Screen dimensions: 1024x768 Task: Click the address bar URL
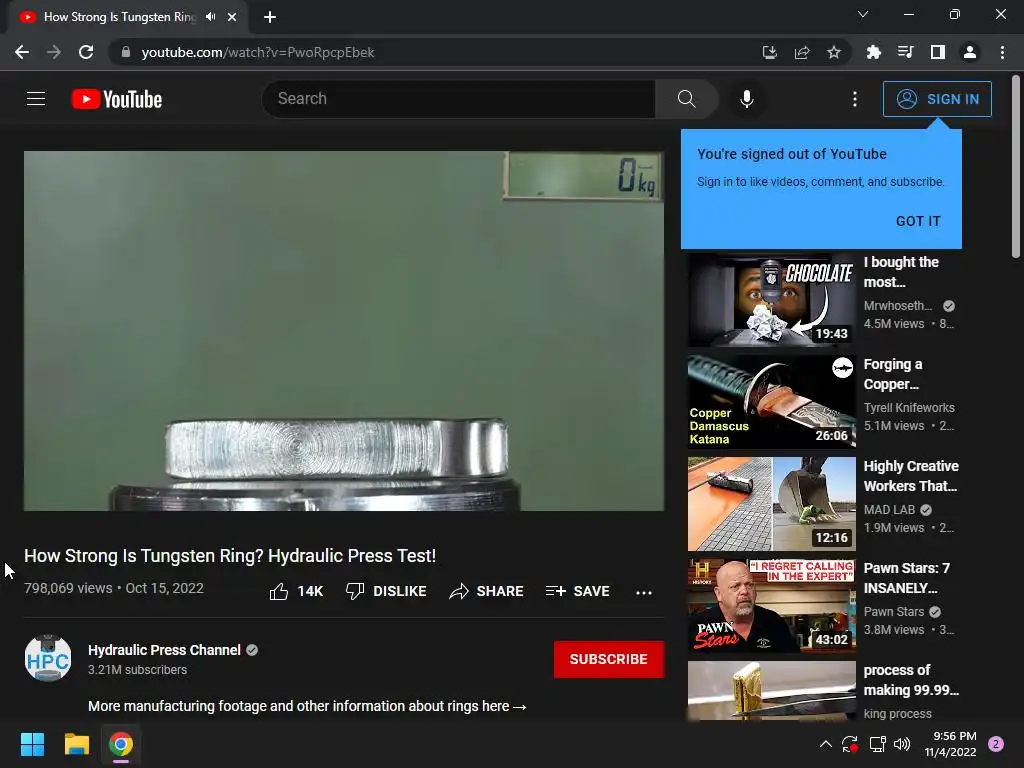pyautogui.click(x=258, y=52)
